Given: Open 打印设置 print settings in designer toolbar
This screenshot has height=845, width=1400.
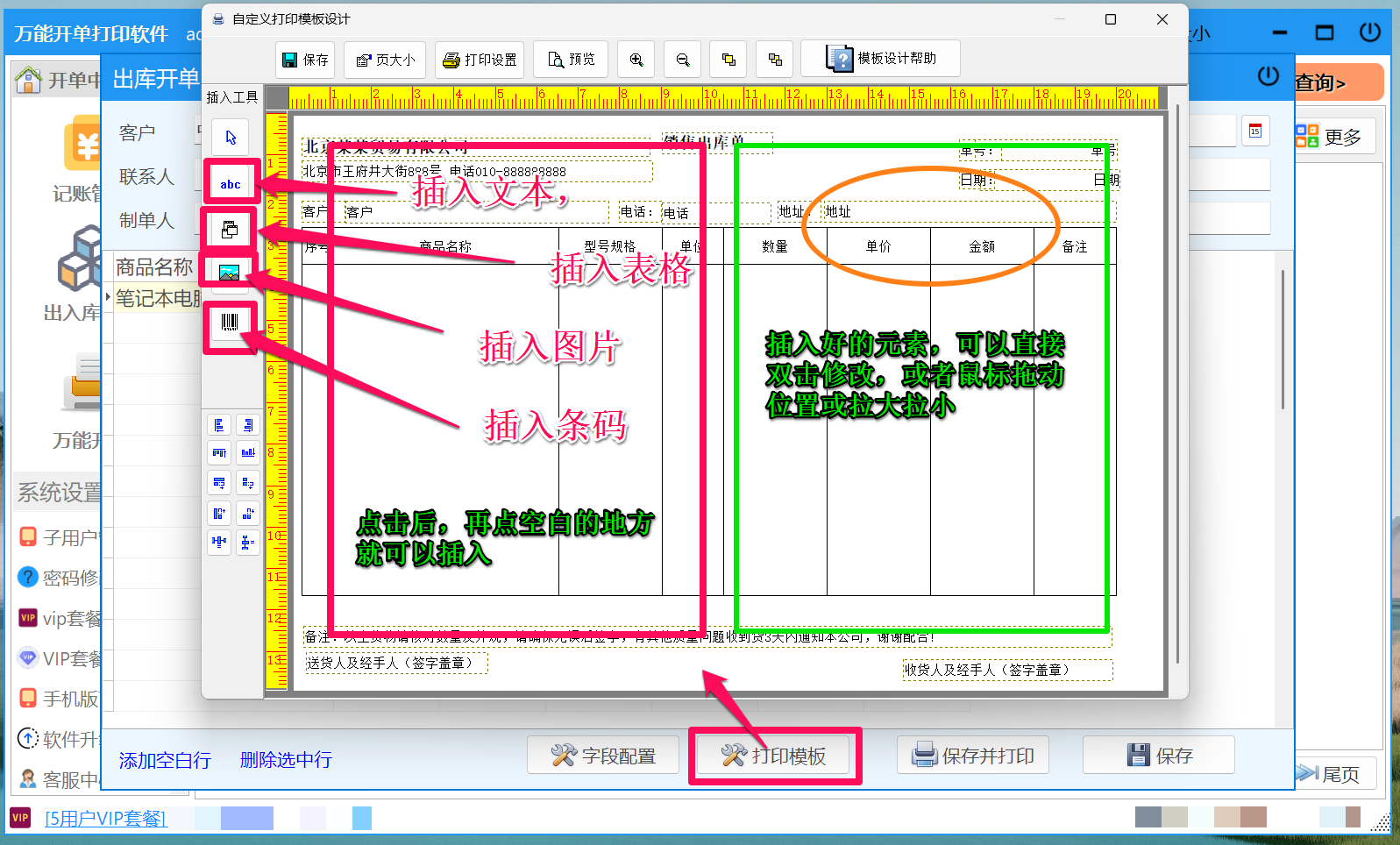Looking at the screenshot, I should point(480,60).
